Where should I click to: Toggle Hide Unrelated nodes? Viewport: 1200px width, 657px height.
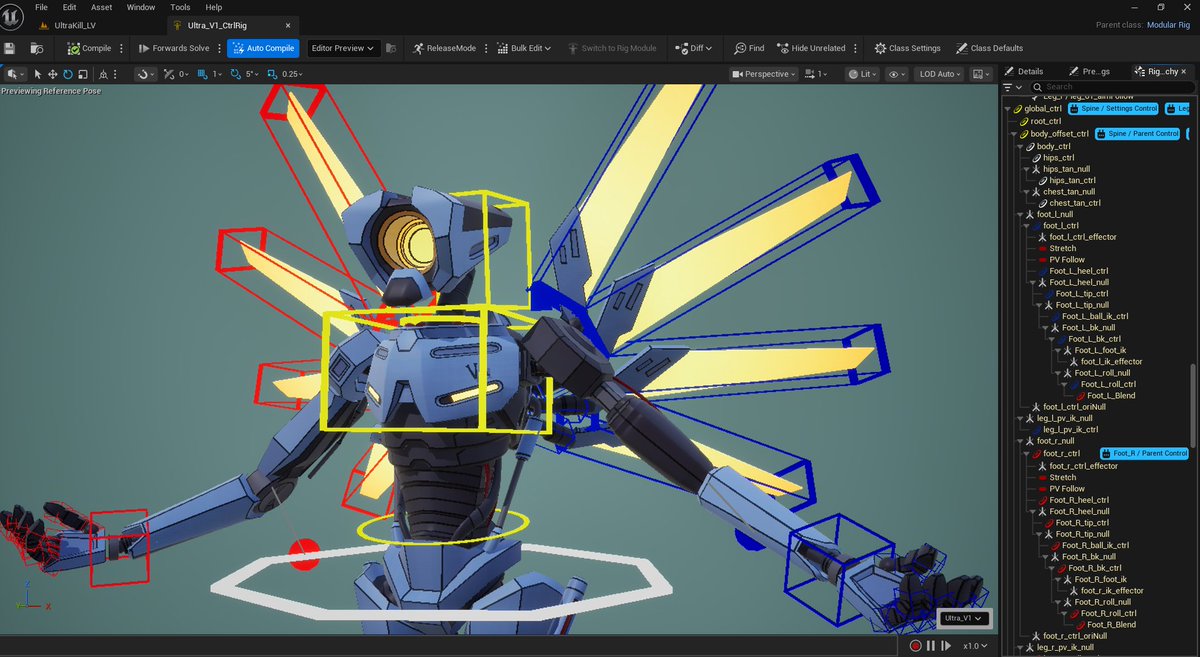tap(810, 48)
